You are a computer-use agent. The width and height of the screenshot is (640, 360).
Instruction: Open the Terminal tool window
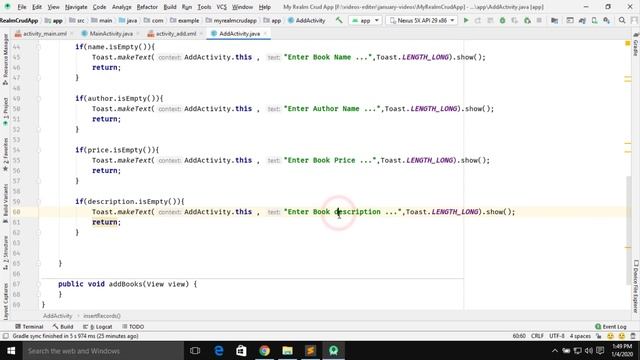(x=29, y=327)
